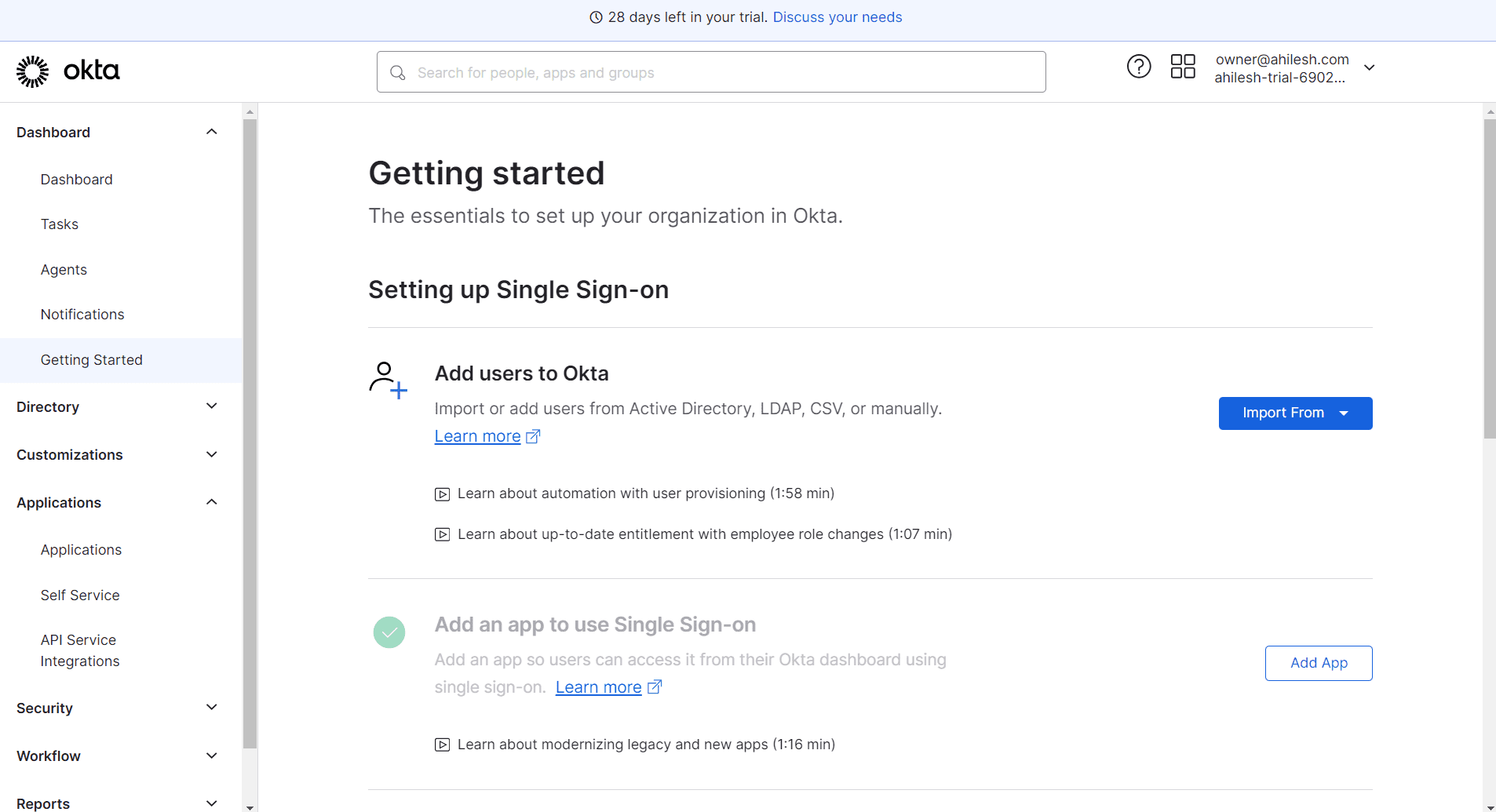Image resolution: width=1496 pixels, height=812 pixels.
Task: Collapse the Applications sidebar section
Action: coord(211,502)
